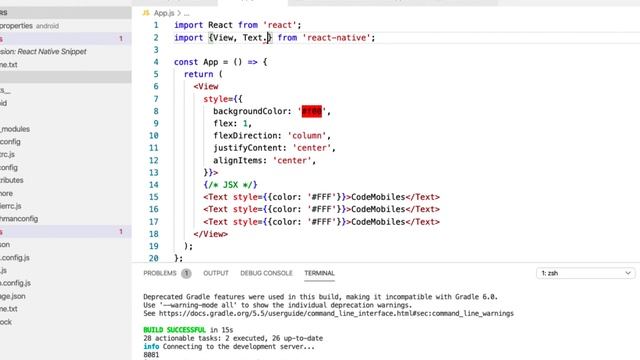Click line number 8 in the gutter
The height and width of the screenshot is (360, 640).
click(x=156, y=111)
